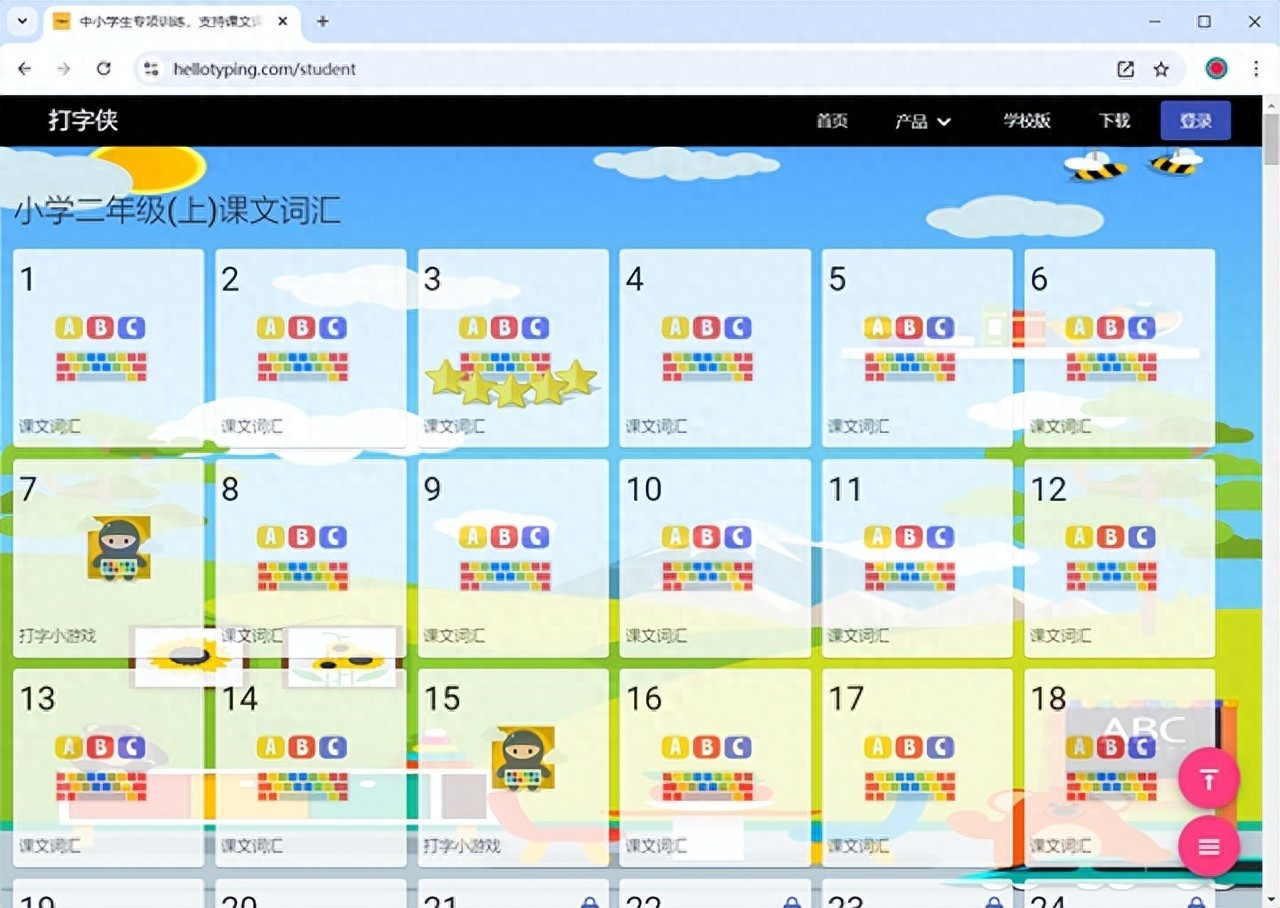Image resolution: width=1280 pixels, height=908 pixels.
Task: Click the ninja typing game icon in lesson 7
Action: coord(119,548)
